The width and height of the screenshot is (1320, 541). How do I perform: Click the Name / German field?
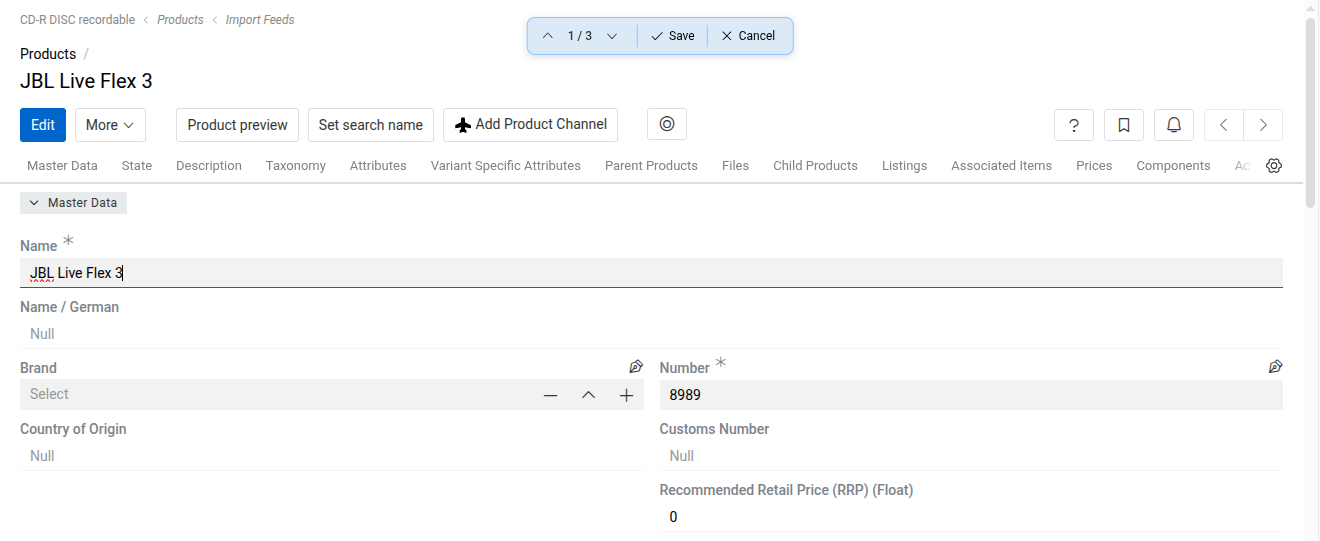[x=651, y=334]
